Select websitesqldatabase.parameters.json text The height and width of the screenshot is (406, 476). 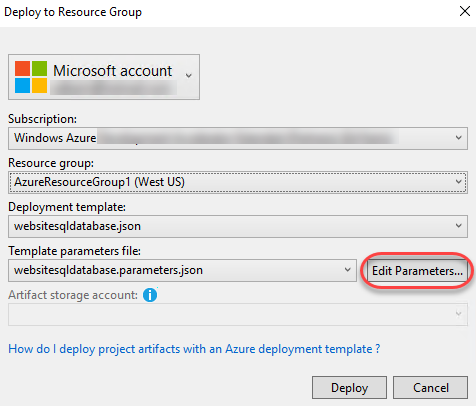(108, 270)
